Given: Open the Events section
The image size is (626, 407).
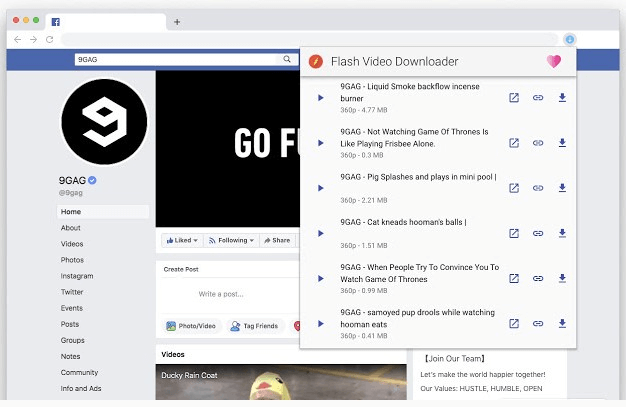Looking at the screenshot, I should pyautogui.click(x=71, y=308).
